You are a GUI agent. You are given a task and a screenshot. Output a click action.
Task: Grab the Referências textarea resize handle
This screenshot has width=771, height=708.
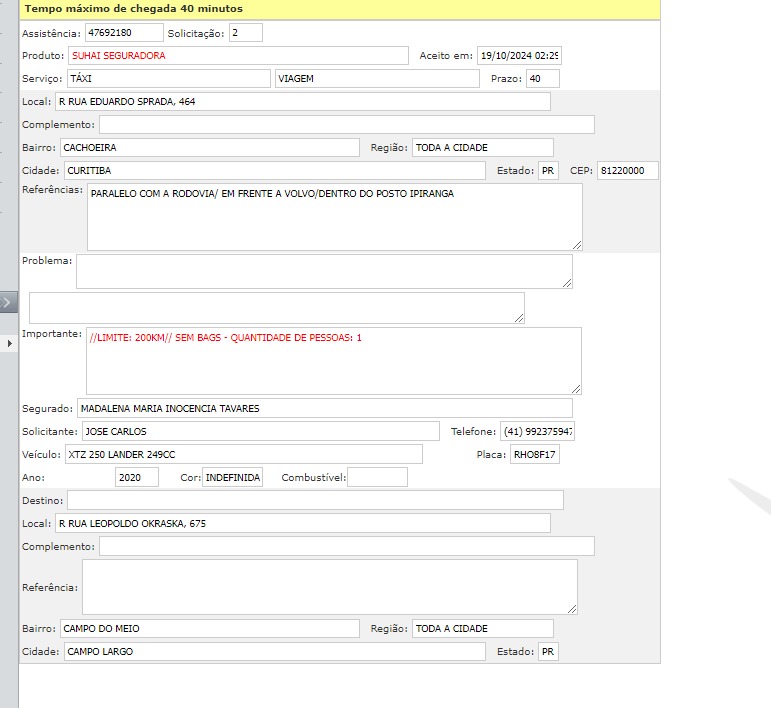click(577, 245)
